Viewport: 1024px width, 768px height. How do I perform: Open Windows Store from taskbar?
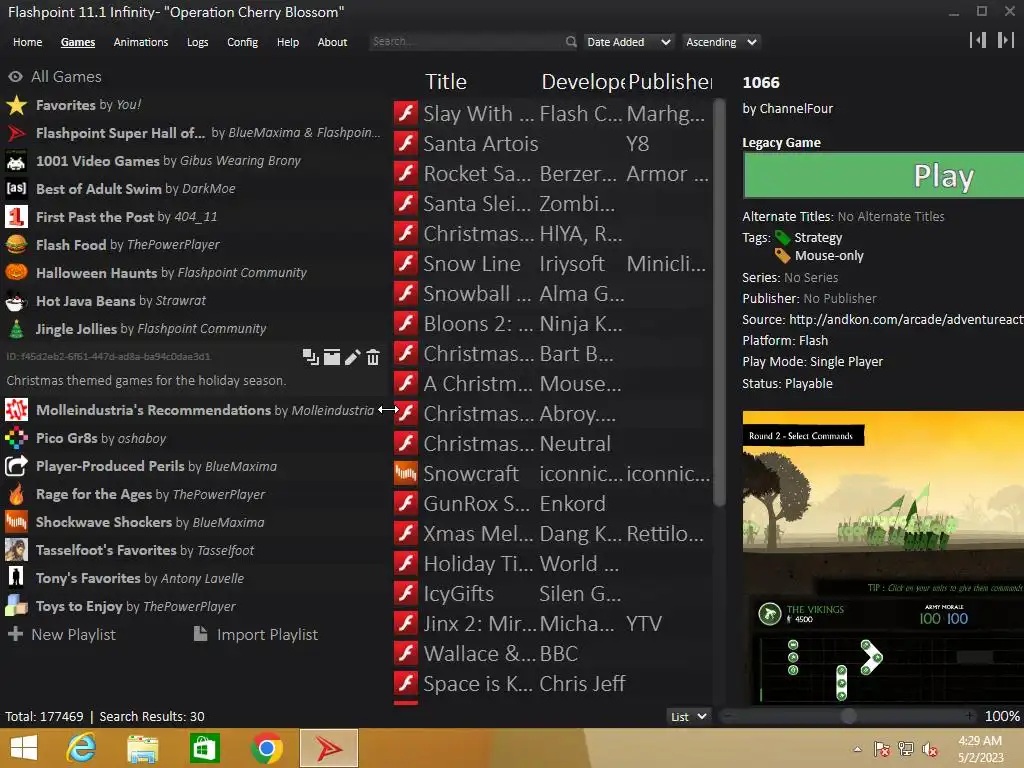pyautogui.click(x=204, y=748)
